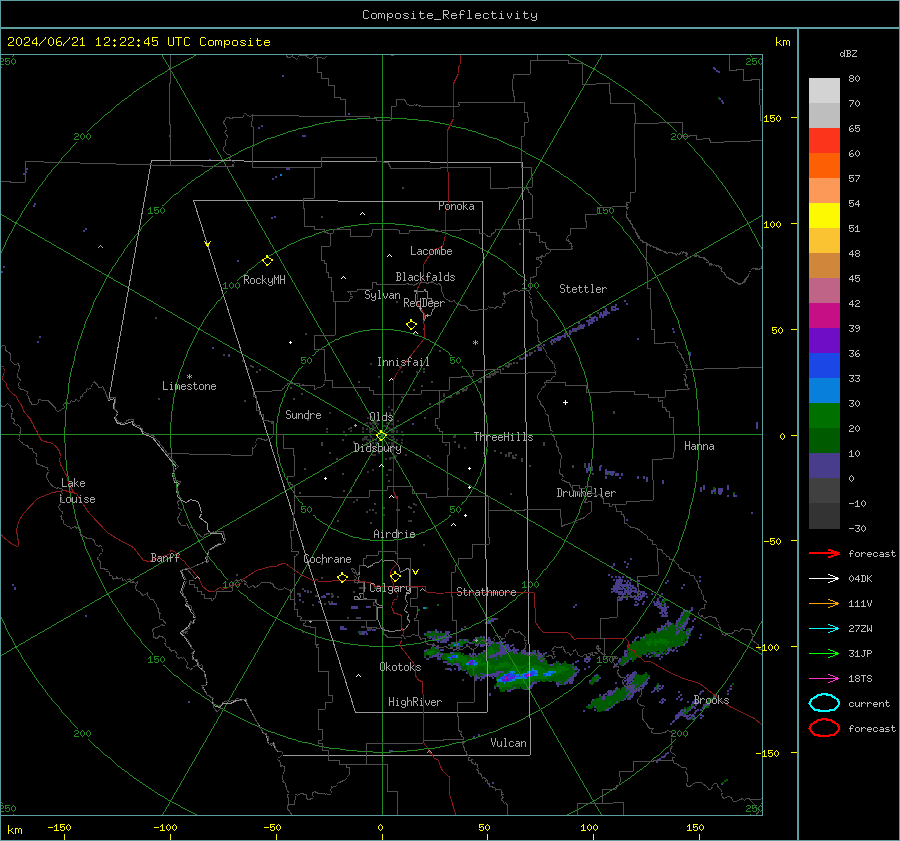This screenshot has height=841, width=900.
Task: Click the -100 label on right axis
Action: pos(767,648)
